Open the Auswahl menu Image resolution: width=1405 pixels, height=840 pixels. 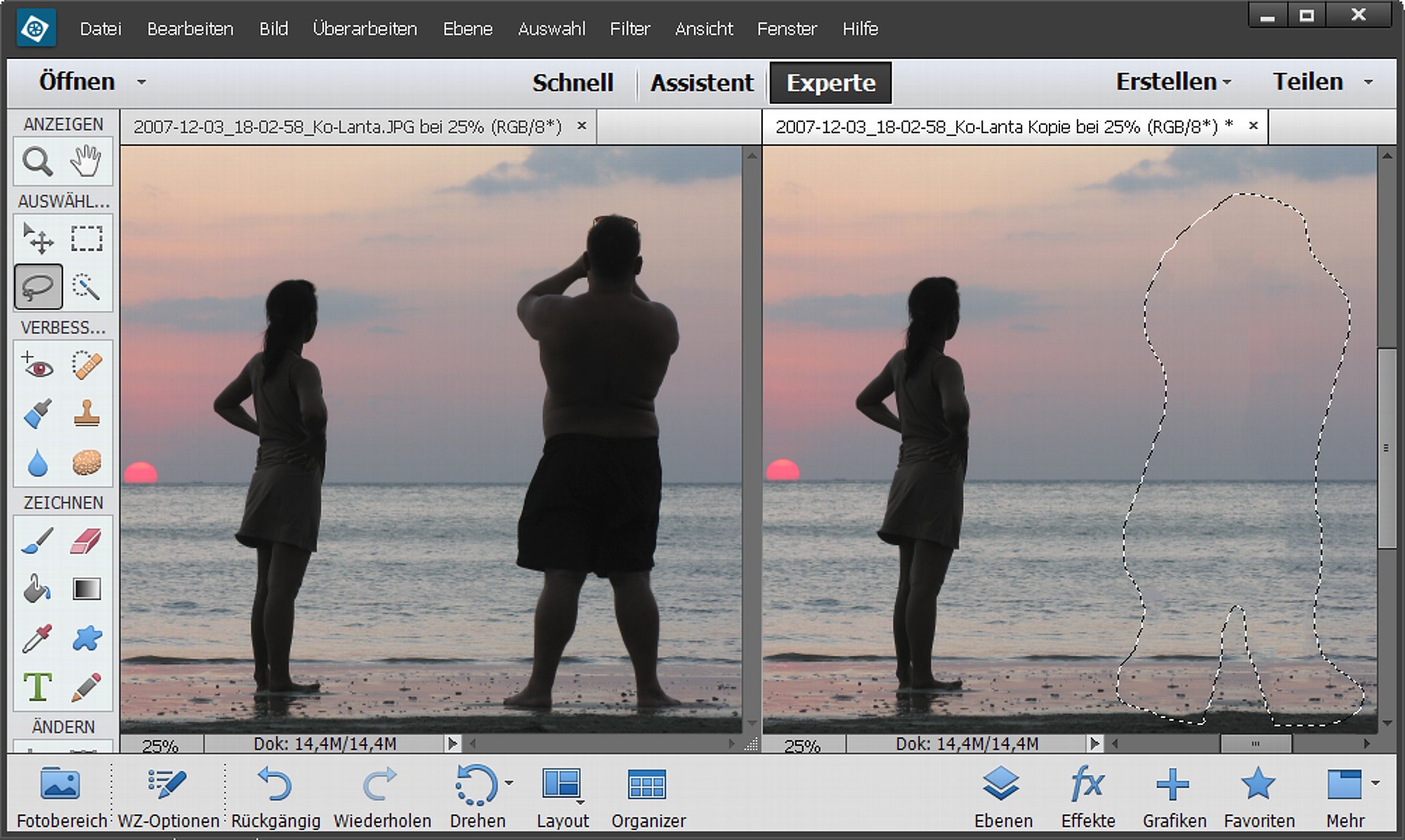[551, 29]
